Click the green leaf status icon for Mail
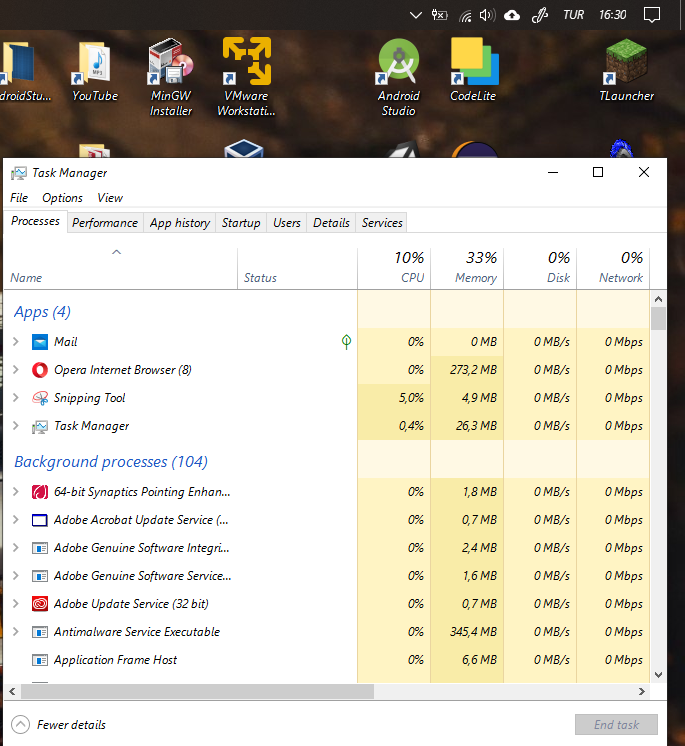This screenshot has height=746, width=685. (346, 342)
